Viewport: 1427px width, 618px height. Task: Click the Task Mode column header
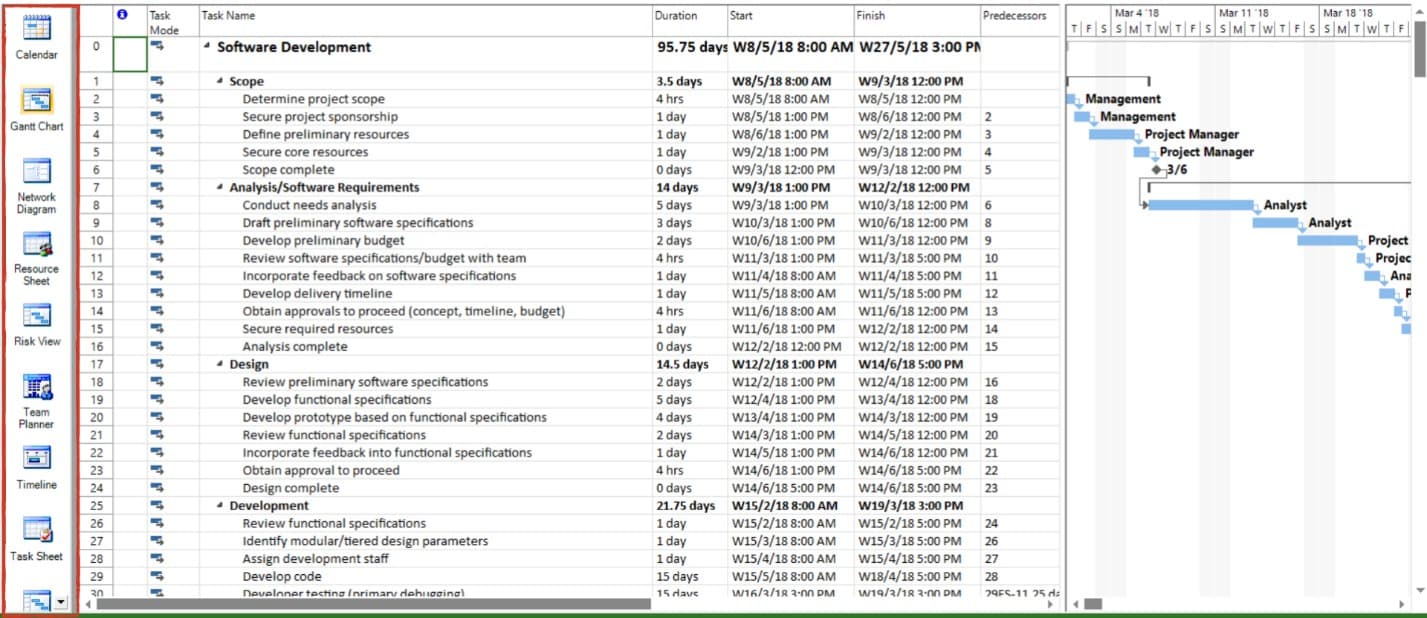(x=172, y=21)
